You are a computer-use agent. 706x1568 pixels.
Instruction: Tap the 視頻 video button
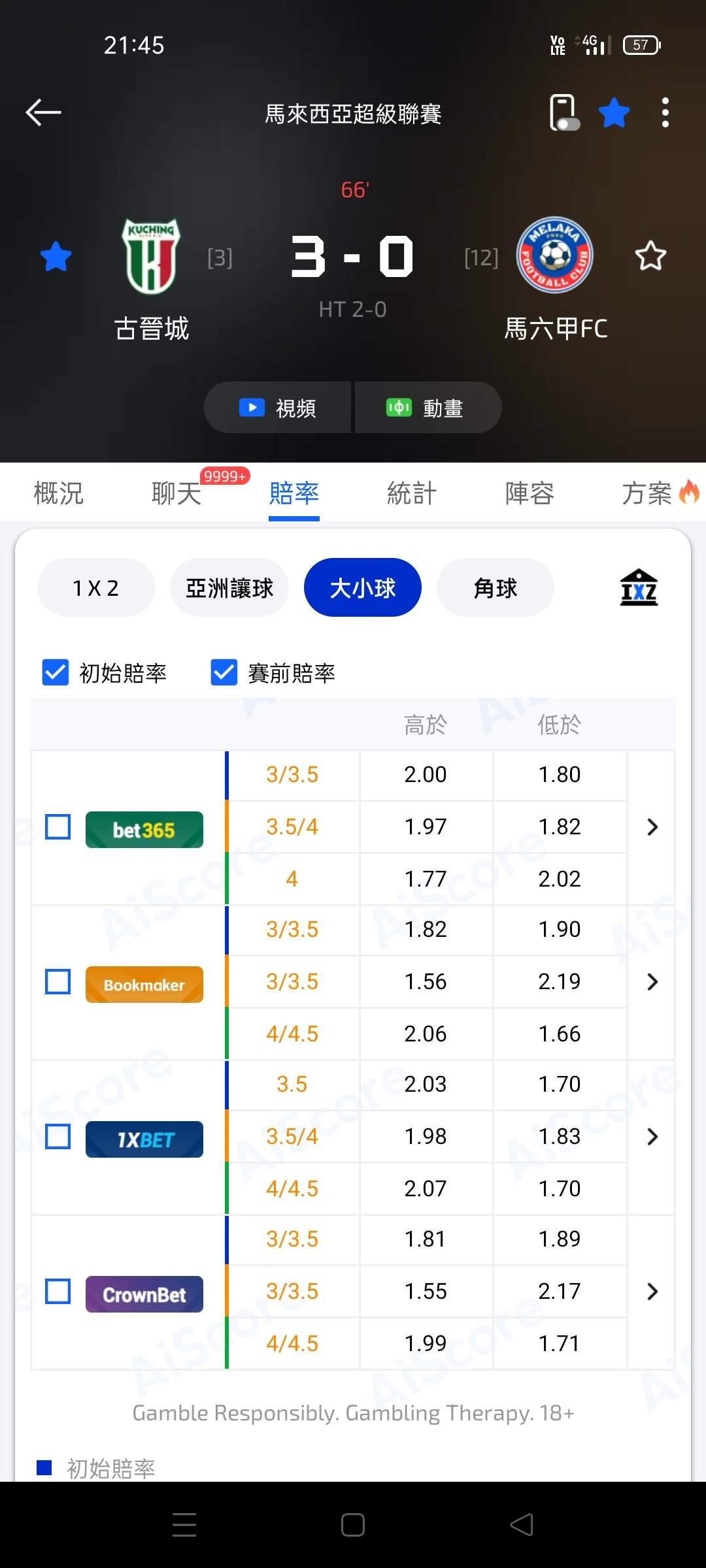[x=278, y=408]
